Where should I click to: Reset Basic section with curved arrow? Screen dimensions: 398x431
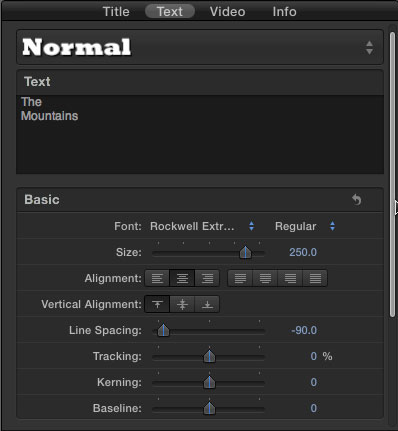click(x=357, y=200)
